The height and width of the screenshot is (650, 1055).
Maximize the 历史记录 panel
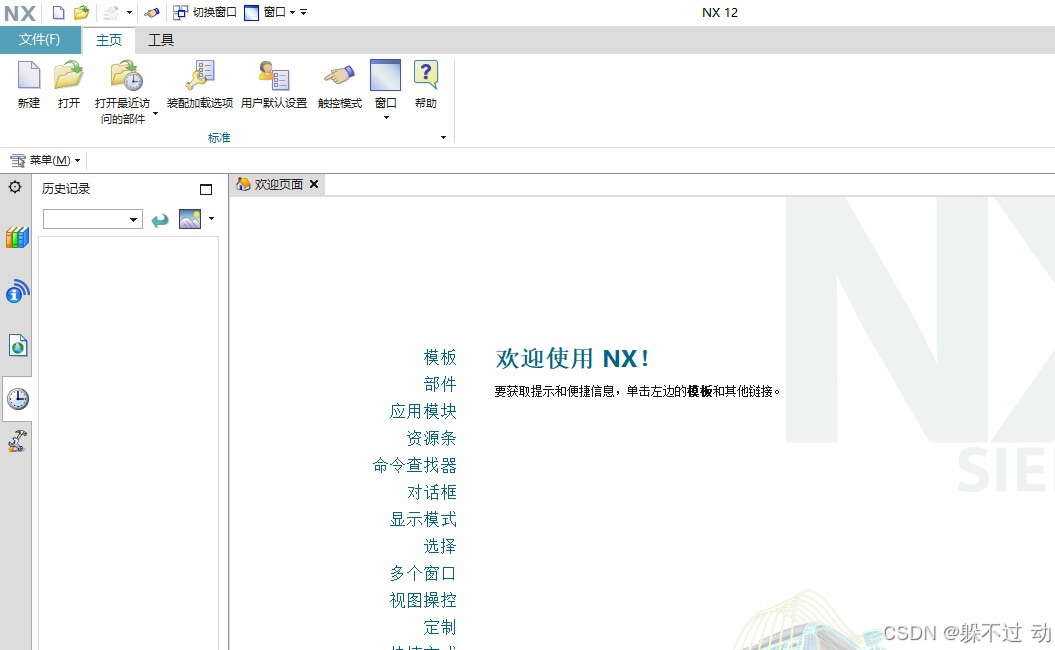(x=206, y=189)
